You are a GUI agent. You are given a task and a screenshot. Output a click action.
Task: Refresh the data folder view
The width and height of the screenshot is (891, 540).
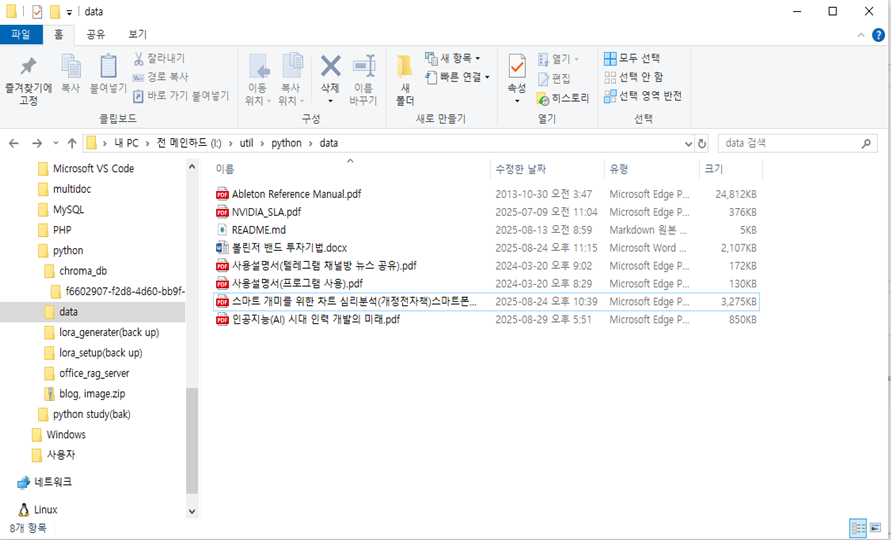pos(702,144)
